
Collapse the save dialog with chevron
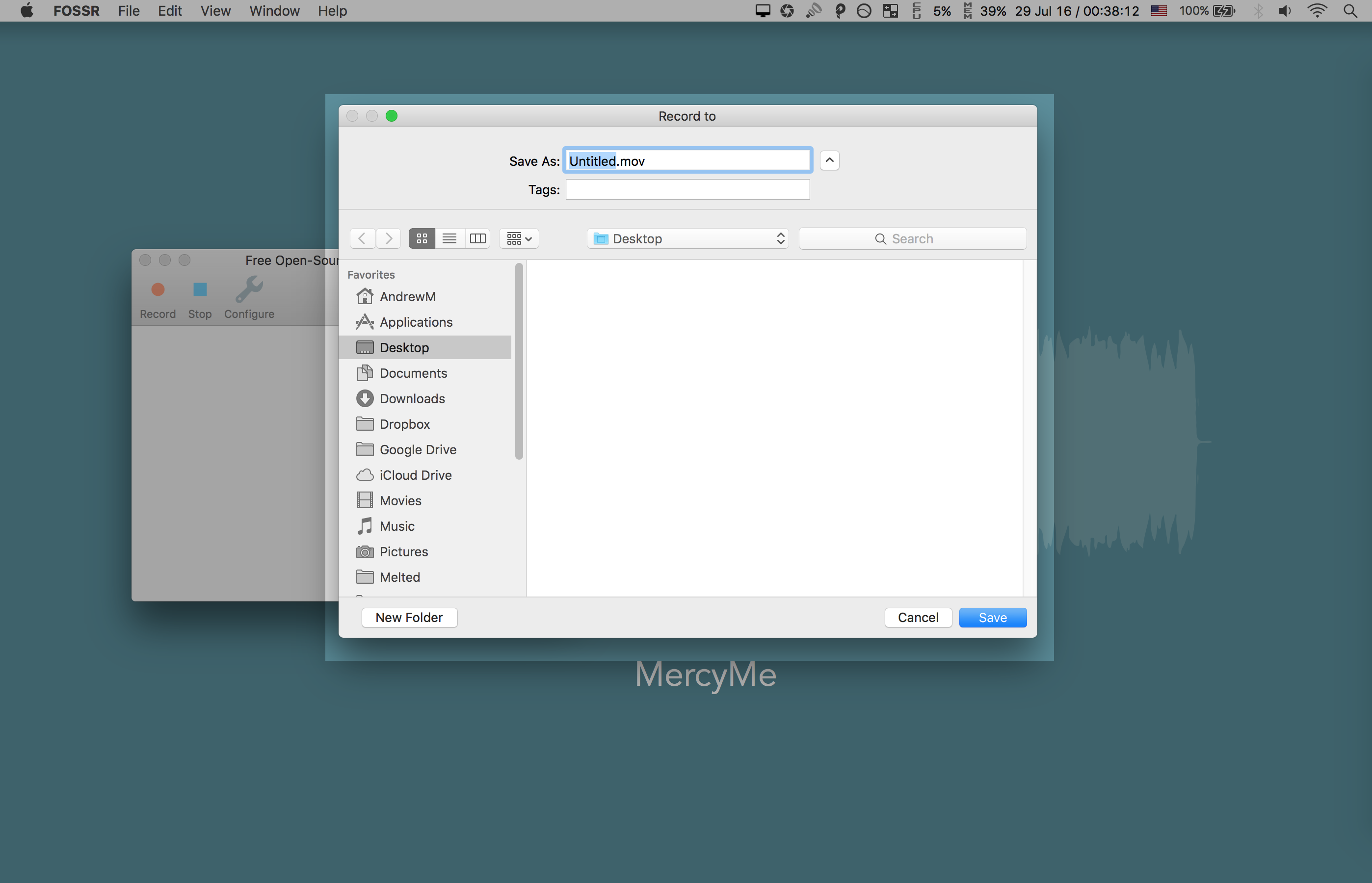point(829,160)
